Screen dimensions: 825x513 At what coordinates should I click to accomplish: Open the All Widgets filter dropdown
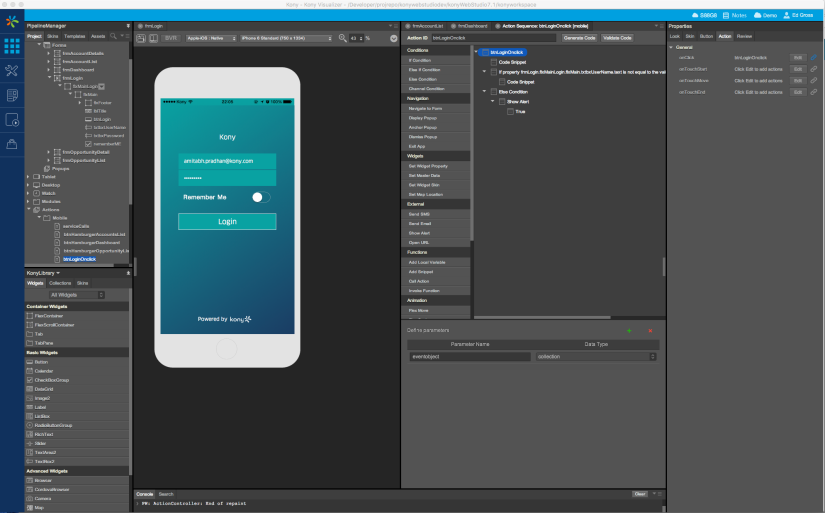[77, 295]
